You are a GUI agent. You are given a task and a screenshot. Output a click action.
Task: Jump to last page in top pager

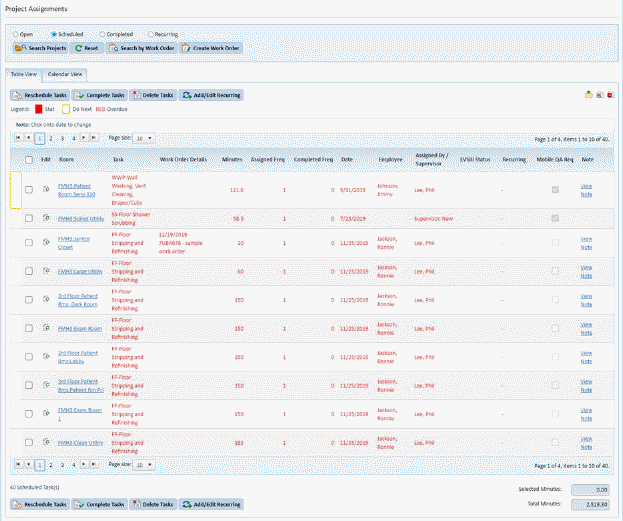click(x=94, y=138)
